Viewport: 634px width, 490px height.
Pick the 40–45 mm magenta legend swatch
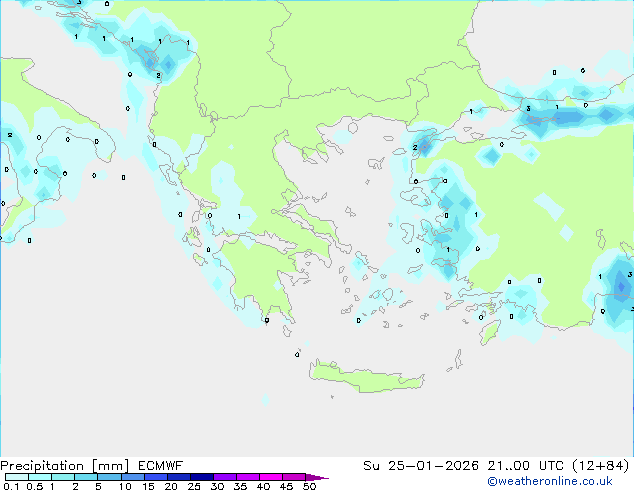pos(271,477)
